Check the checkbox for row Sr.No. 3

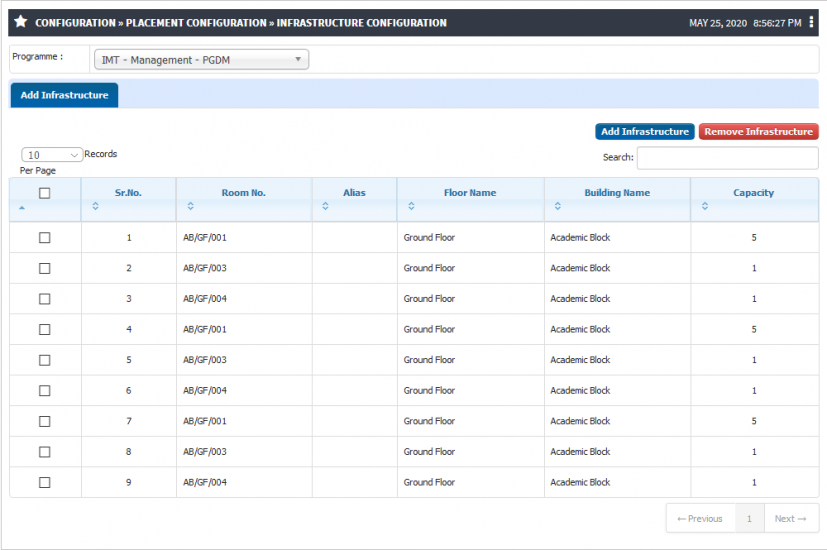45,299
